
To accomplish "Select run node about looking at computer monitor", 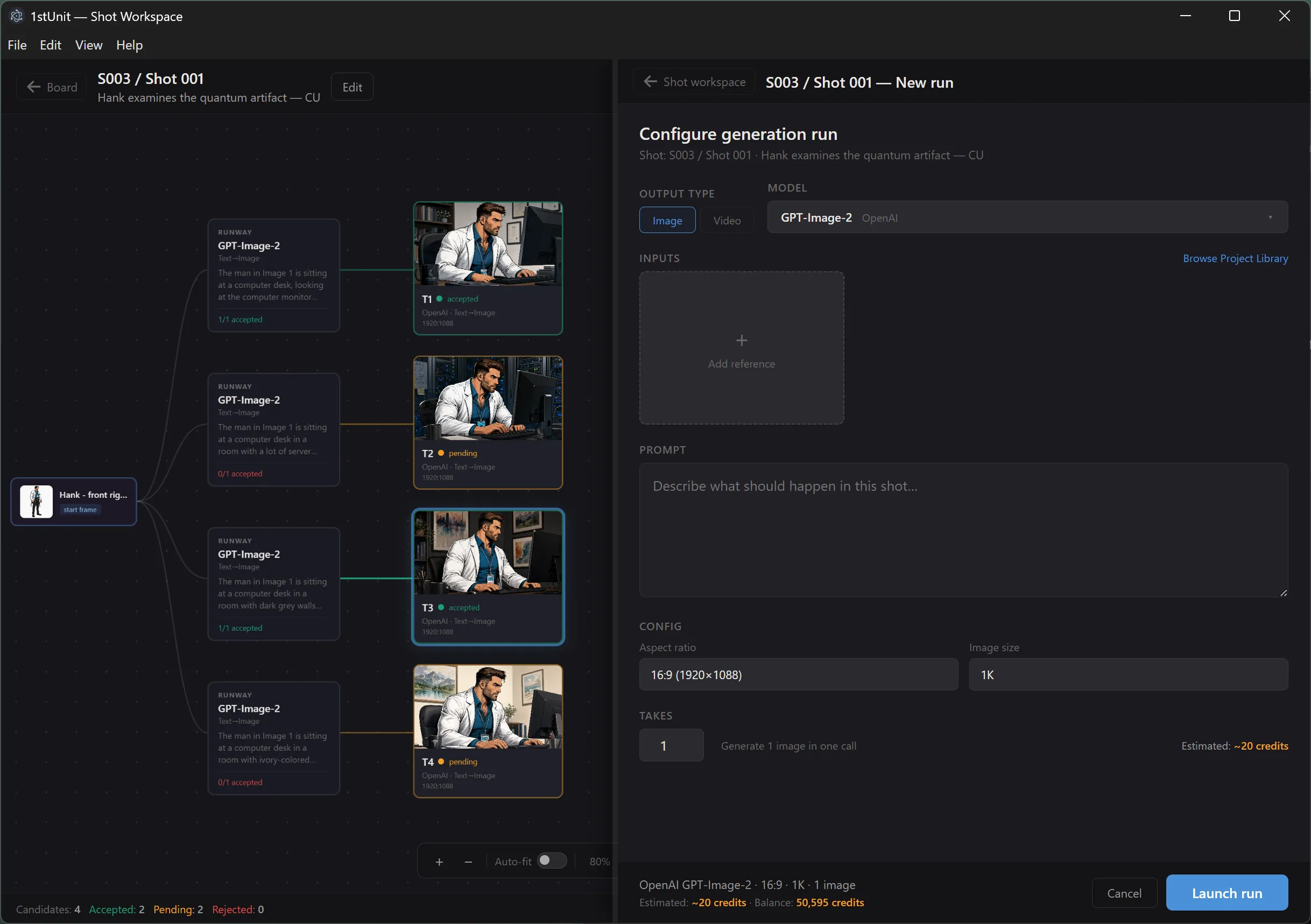I will tap(273, 275).
